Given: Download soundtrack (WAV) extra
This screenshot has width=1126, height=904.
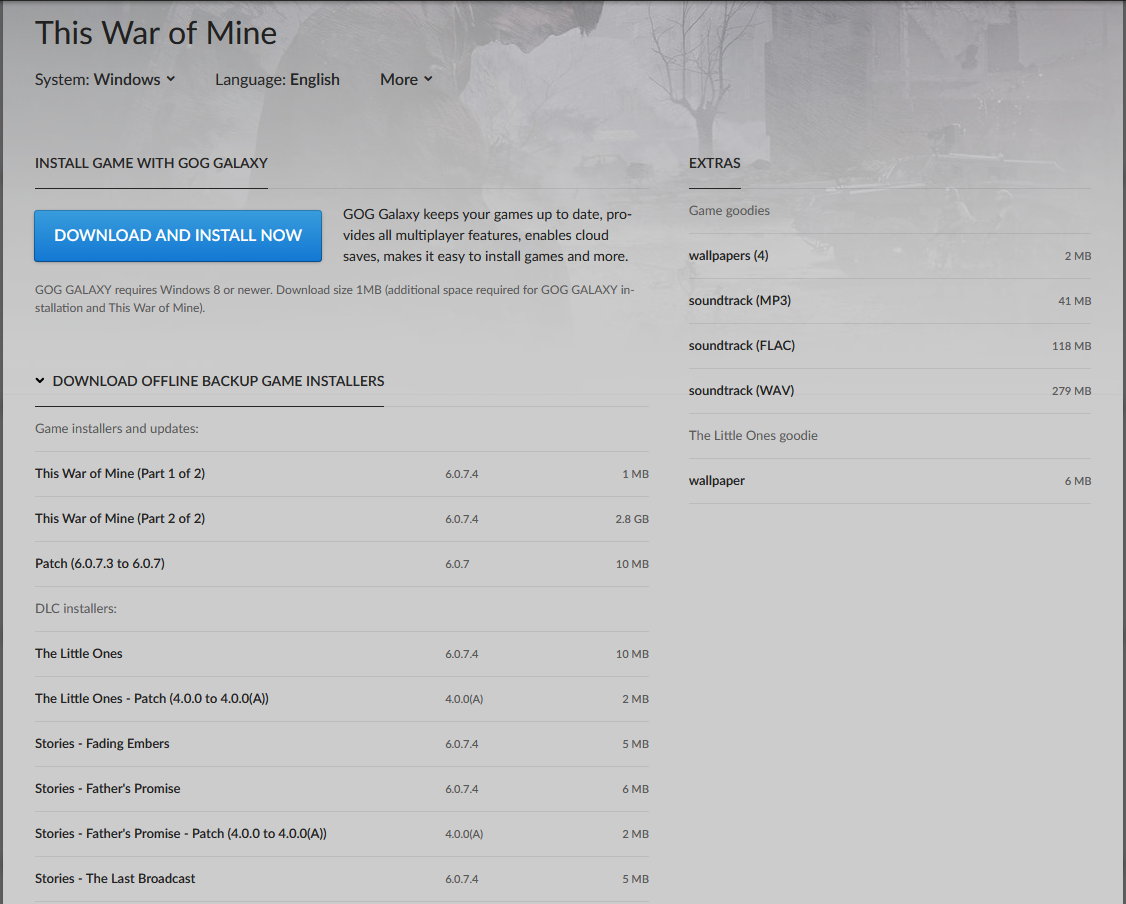Looking at the screenshot, I should [x=890, y=391].
